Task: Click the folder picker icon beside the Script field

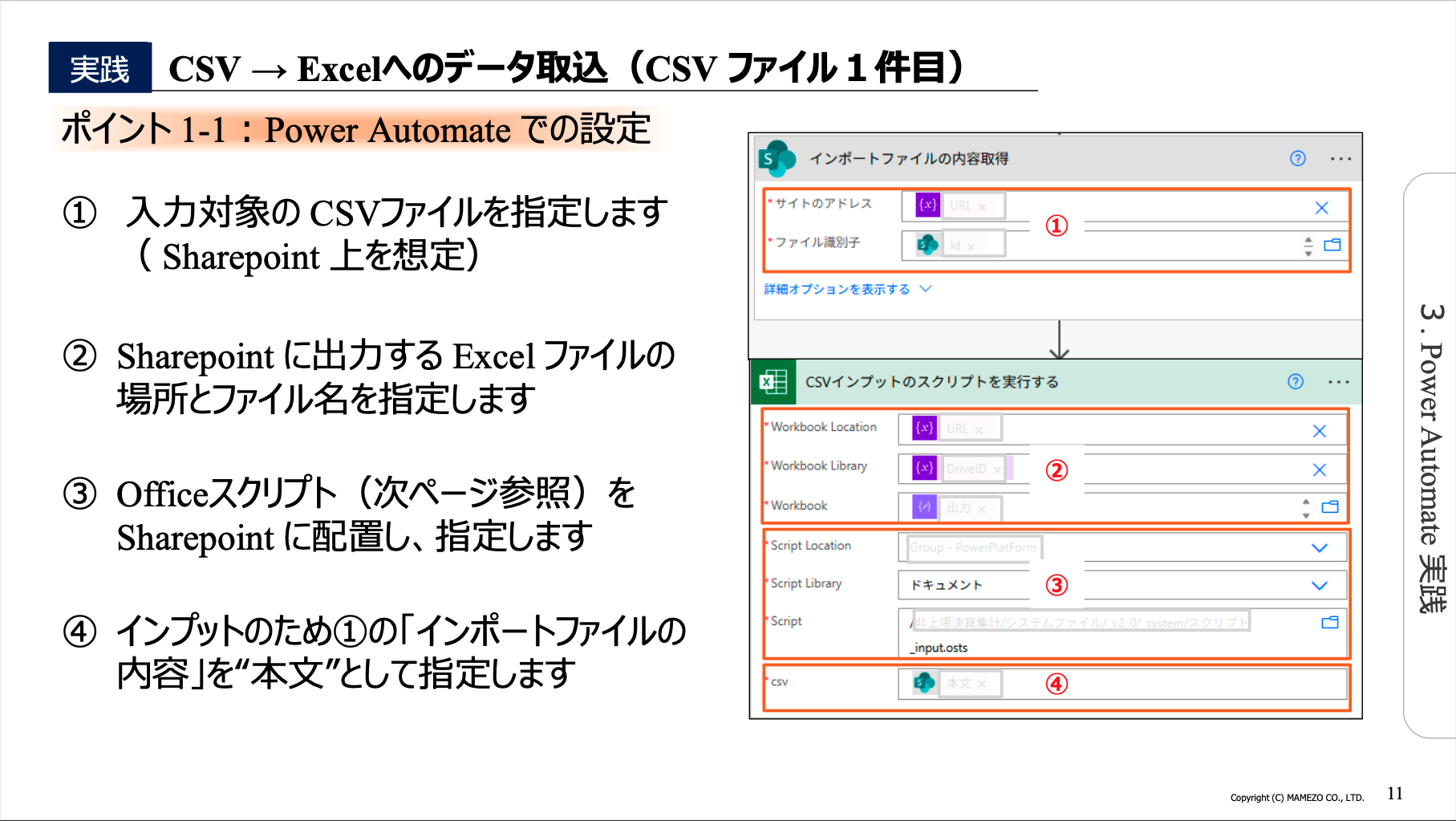Action: click(x=1331, y=621)
